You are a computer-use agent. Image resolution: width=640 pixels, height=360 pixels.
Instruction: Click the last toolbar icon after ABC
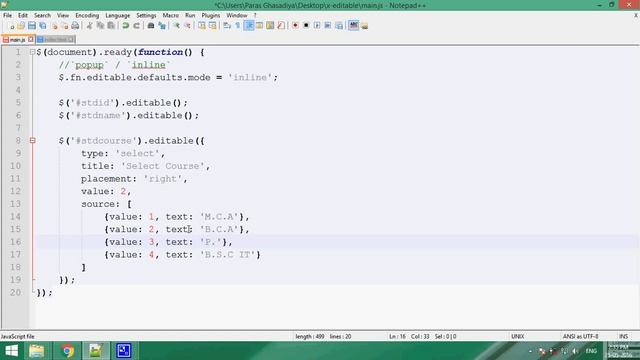[x=364, y=26]
